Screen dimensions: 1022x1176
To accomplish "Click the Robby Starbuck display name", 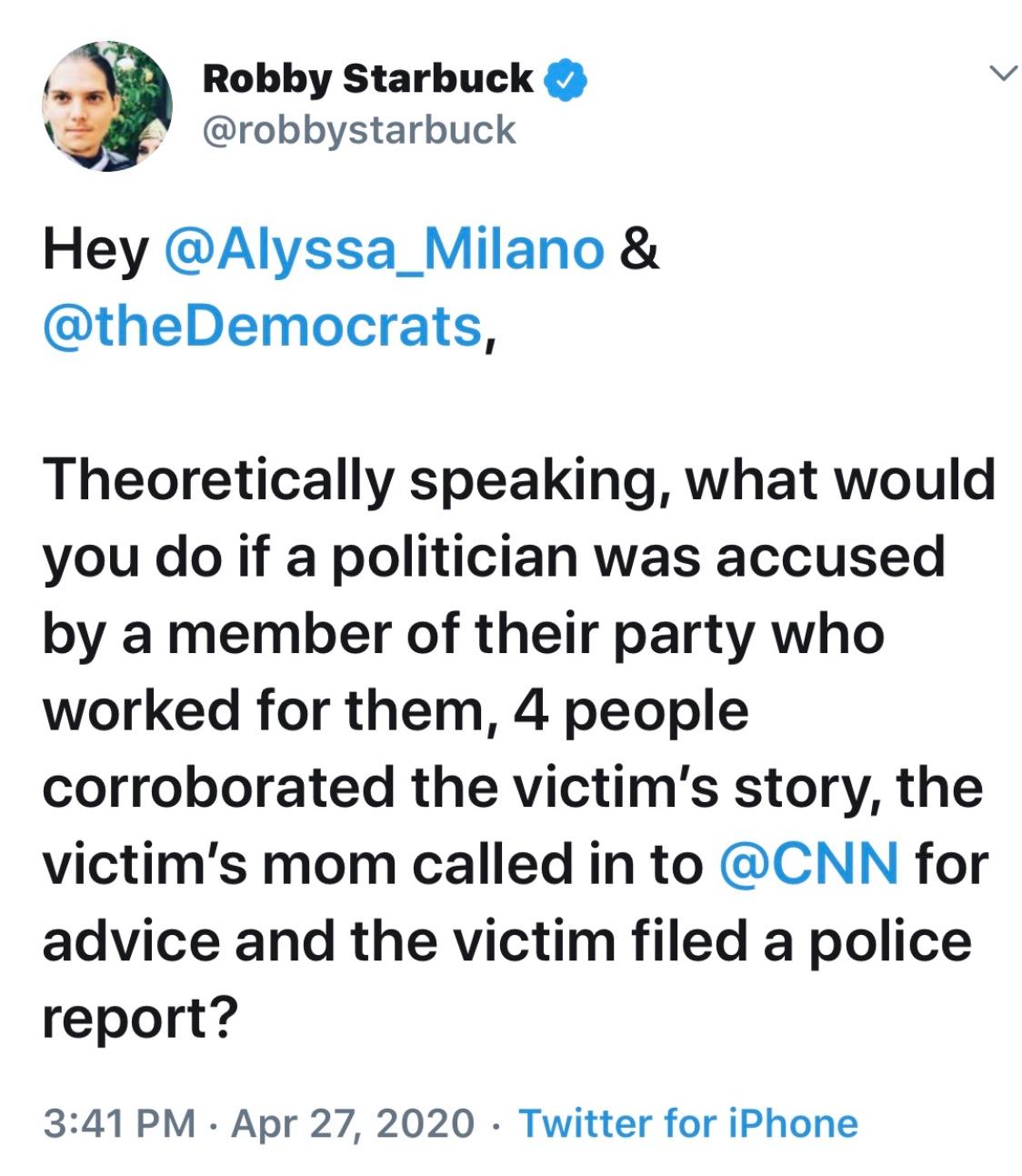I will click(367, 79).
